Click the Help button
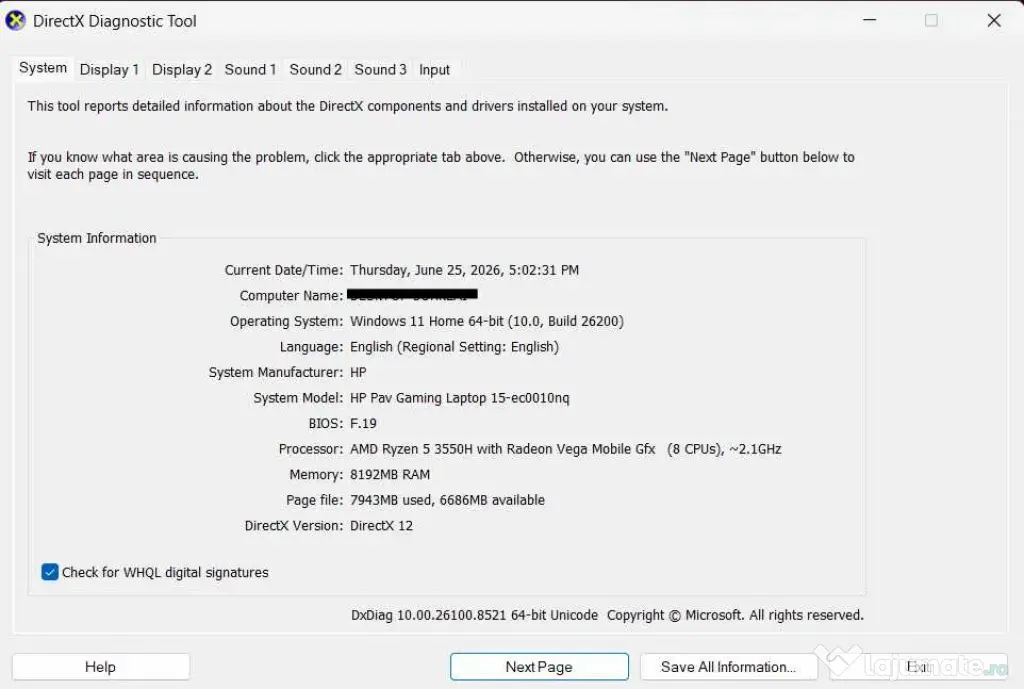The image size is (1024, 689). (101, 667)
